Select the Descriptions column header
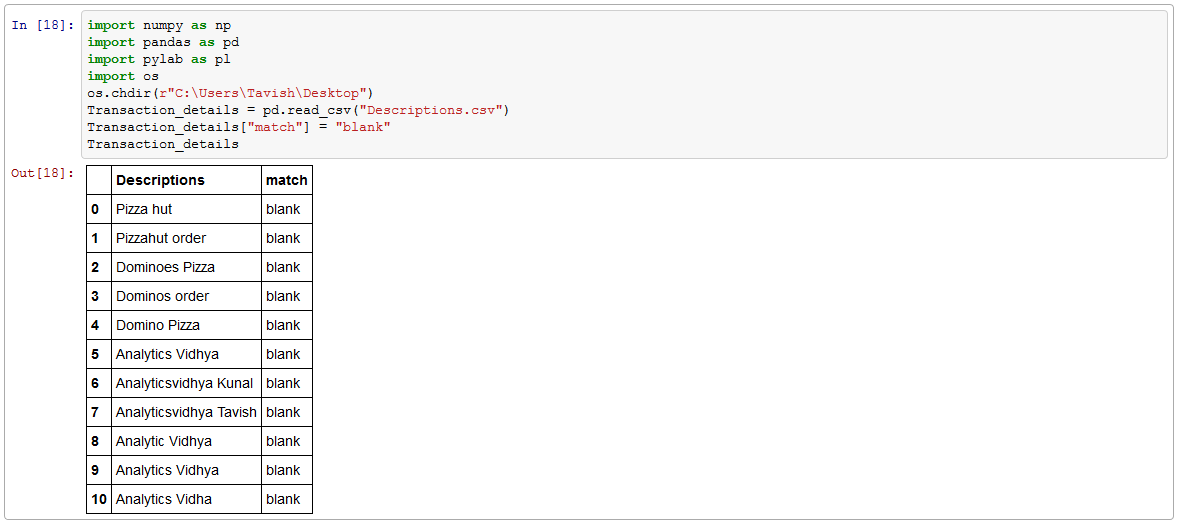The width and height of the screenshot is (1179, 524). coord(160,180)
